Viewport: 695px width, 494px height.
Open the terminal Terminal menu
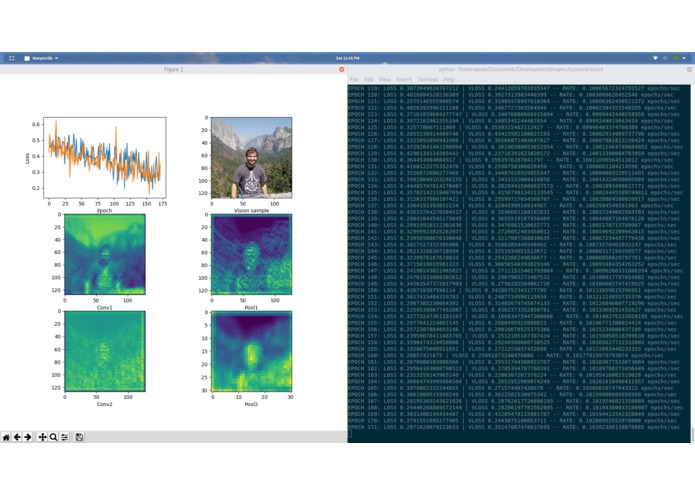coord(428,79)
